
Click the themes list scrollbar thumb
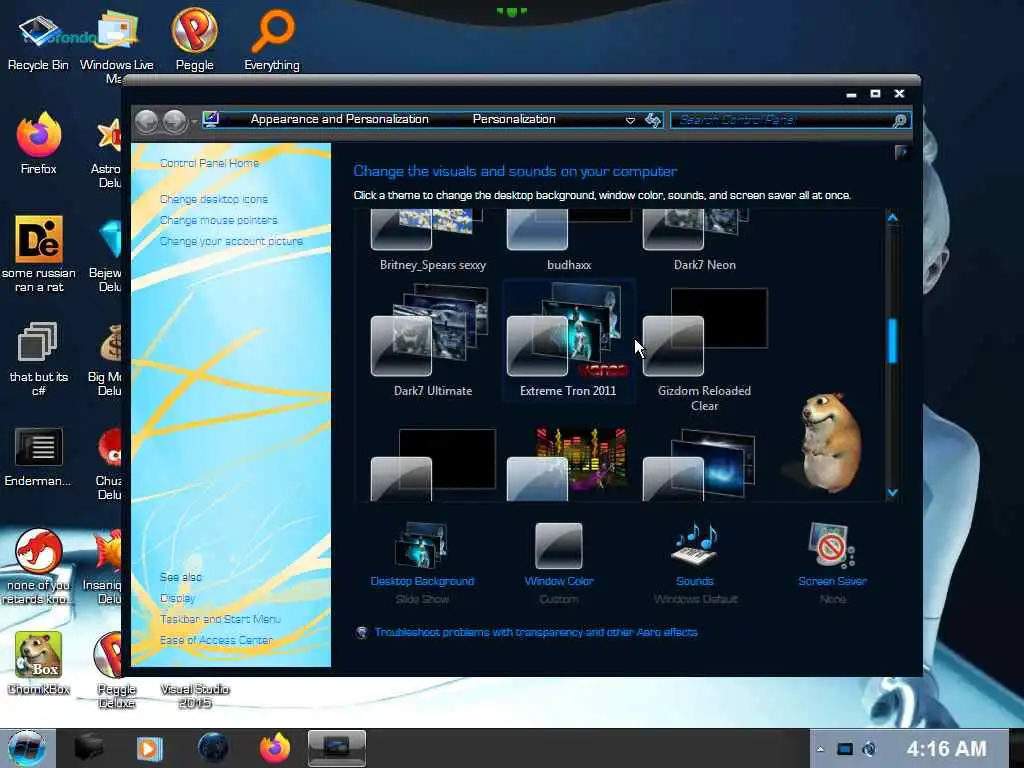[893, 340]
